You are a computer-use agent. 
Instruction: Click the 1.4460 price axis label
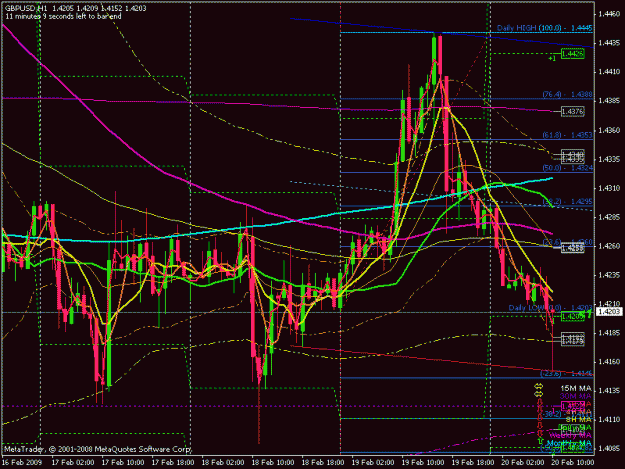(609, 14)
